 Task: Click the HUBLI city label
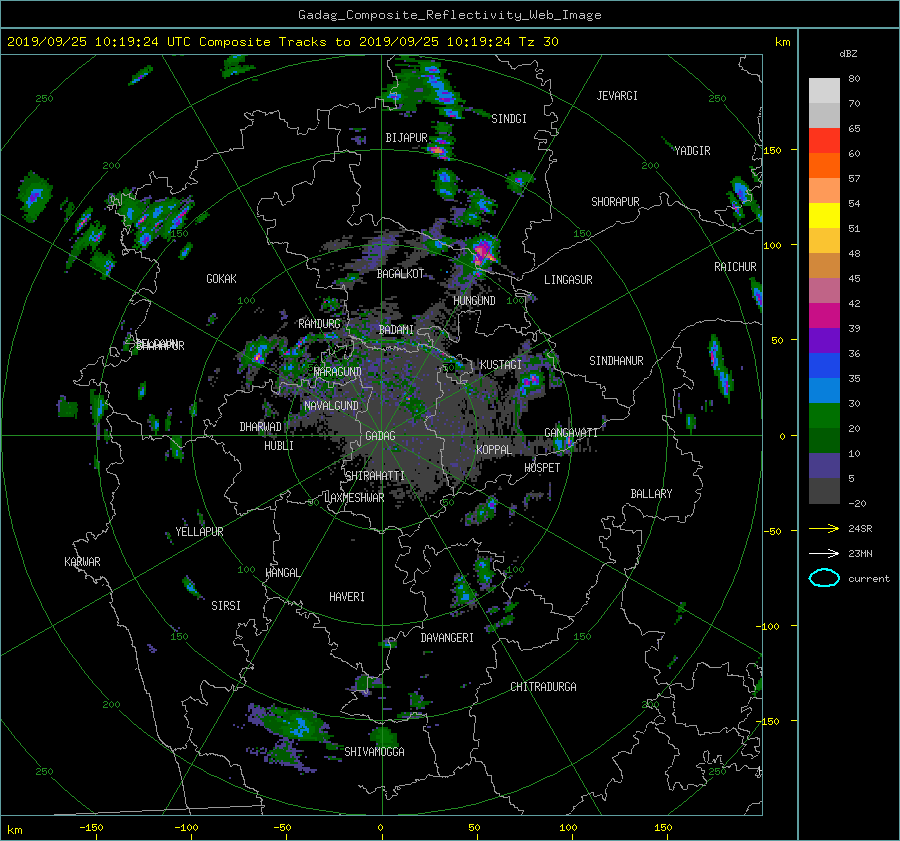point(279,446)
